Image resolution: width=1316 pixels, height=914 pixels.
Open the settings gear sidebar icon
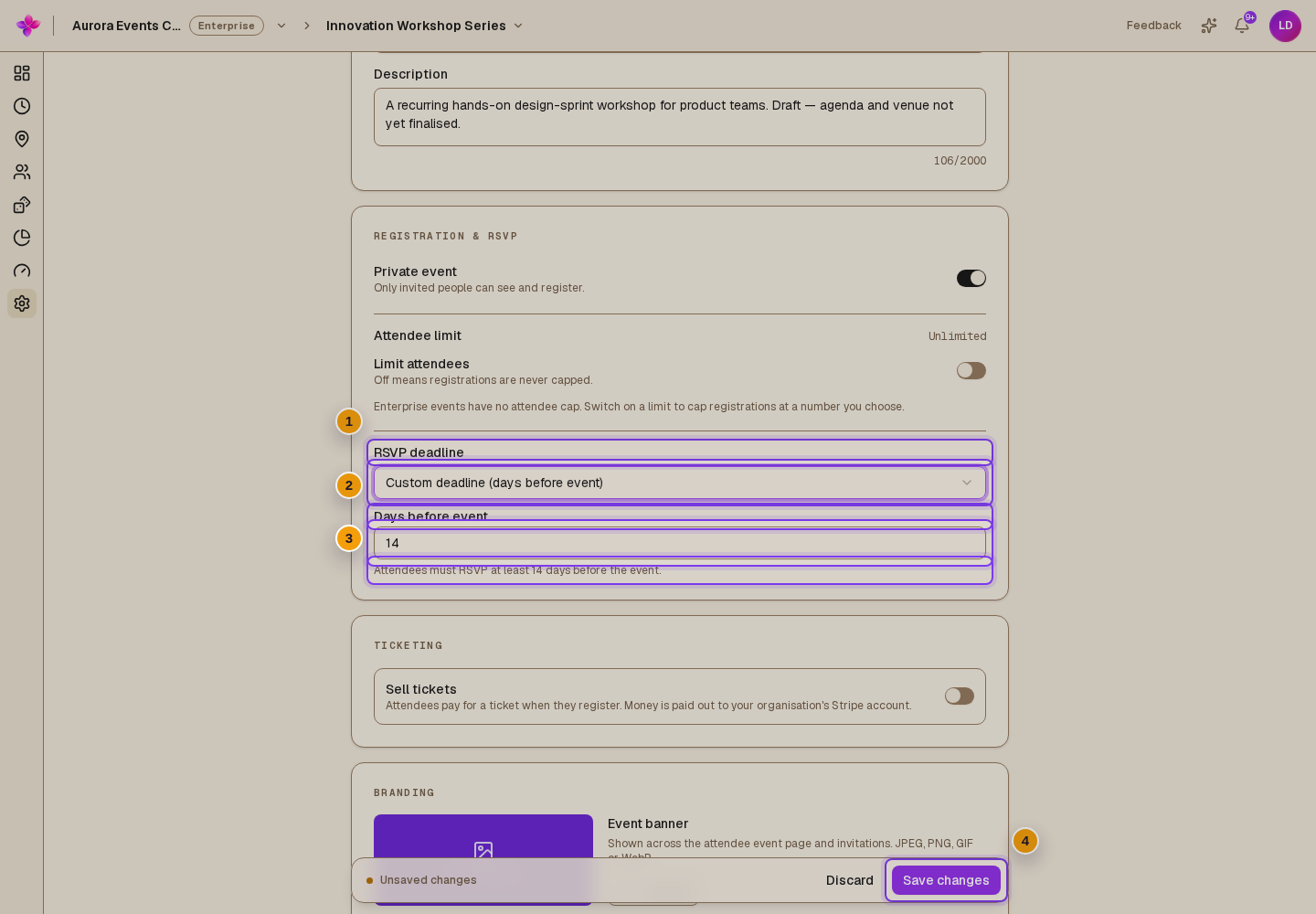[x=22, y=303]
